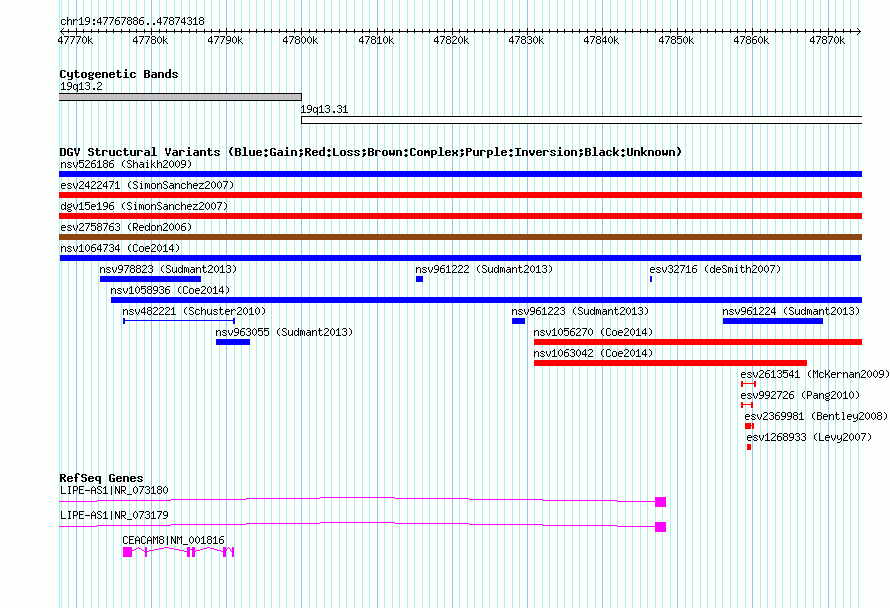The height and width of the screenshot is (608, 890).
Task: Click the nsv978823 (Sudmant2013) blue bar
Action: 150,279
